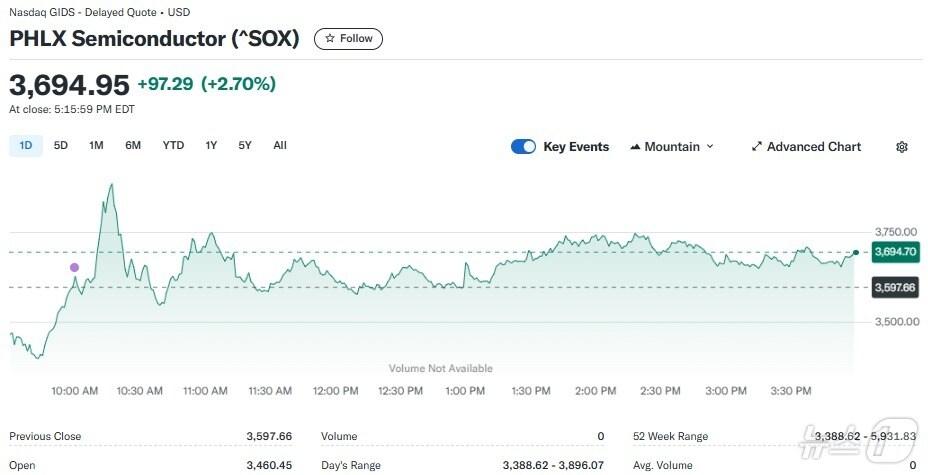
Task: Expand the Mountain chart style dropdown
Action: pos(710,147)
